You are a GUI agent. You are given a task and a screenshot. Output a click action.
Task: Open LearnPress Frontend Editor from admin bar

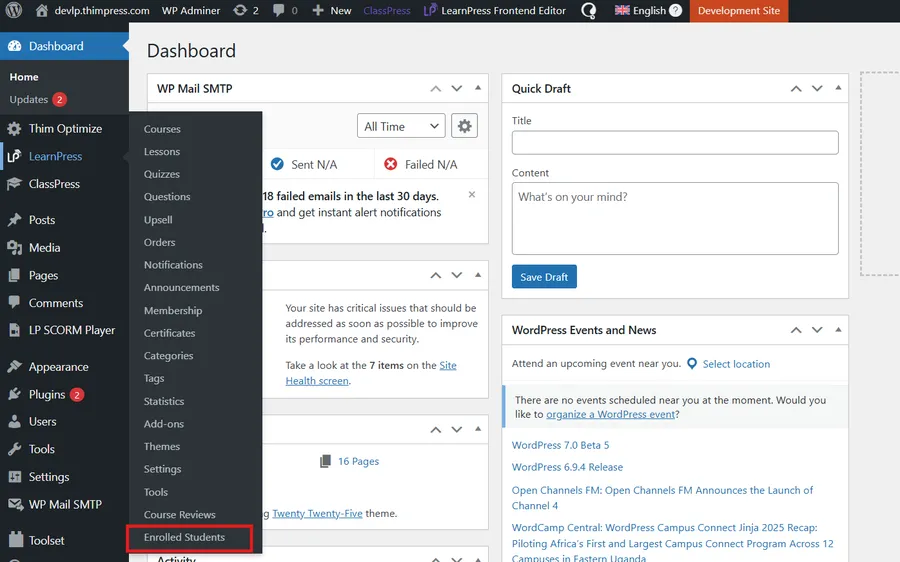click(x=494, y=10)
